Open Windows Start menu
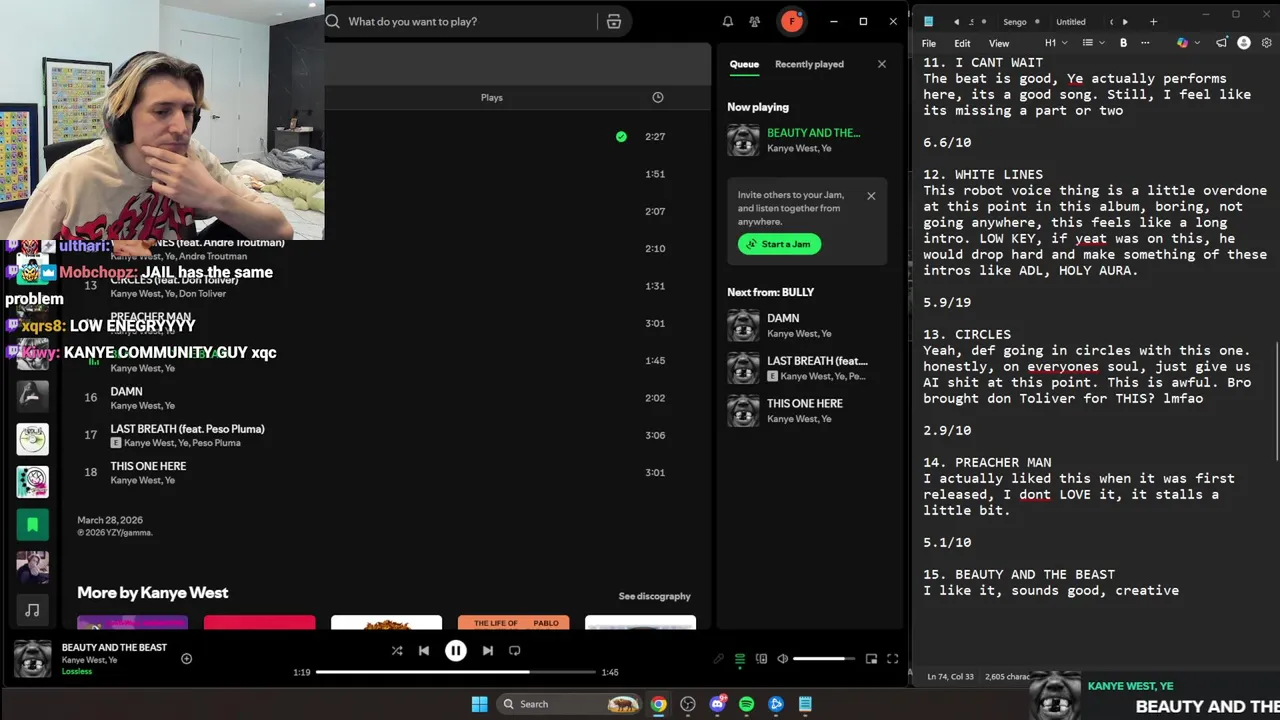Viewport: 1280px width, 720px height. pos(479,704)
